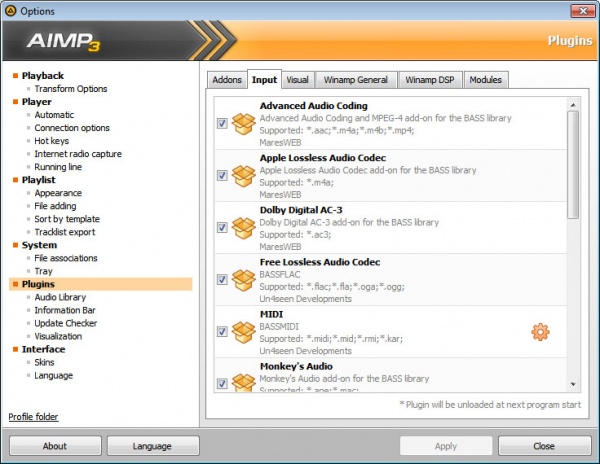The width and height of the screenshot is (600, 464).
Task: Select the Advanced Audio Coding plugin title
Action: [314, 106]
